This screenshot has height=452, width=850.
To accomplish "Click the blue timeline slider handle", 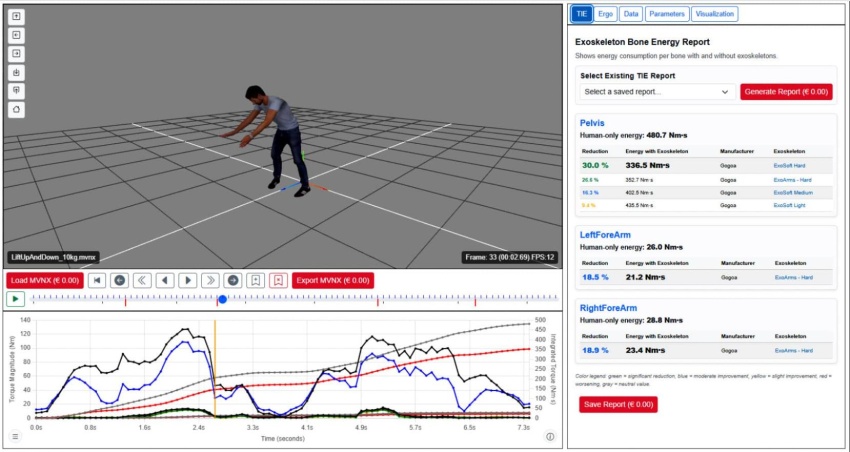I will click(222, 299).
